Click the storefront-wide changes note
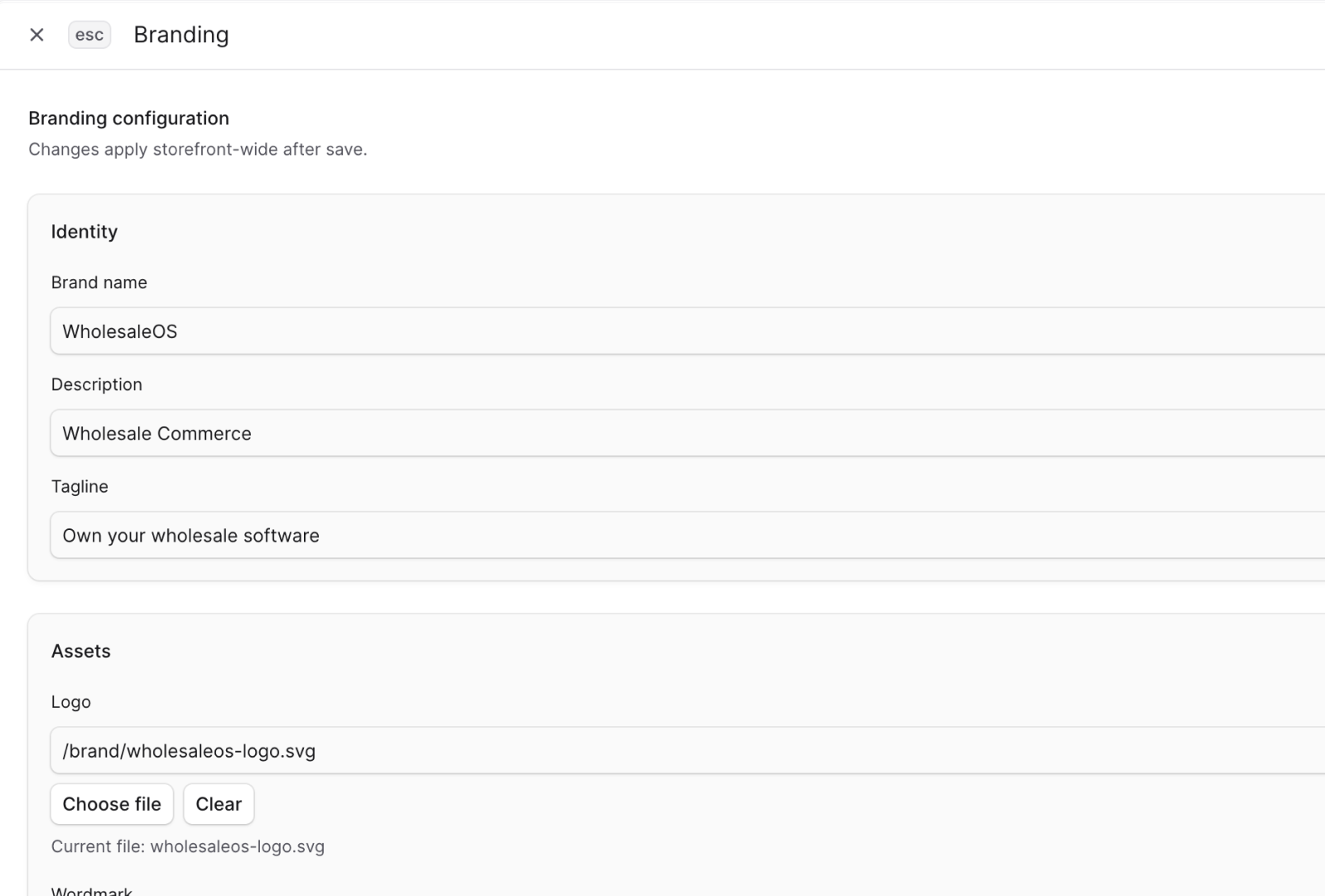This screenshot has width=1325, height=896. point(198,149)
